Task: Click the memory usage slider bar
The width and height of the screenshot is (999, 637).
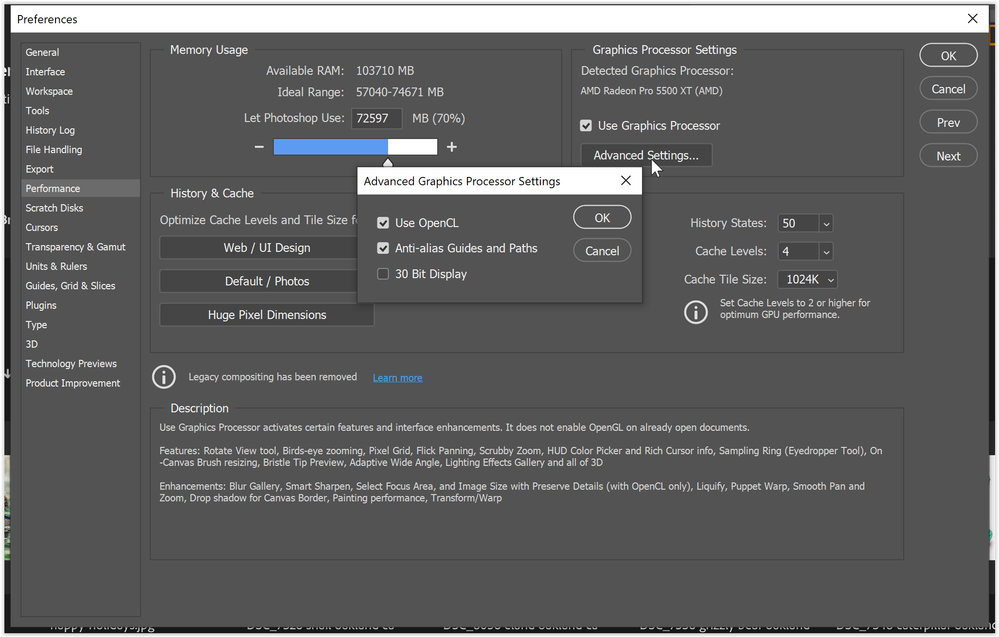Action: coord(356,147)
